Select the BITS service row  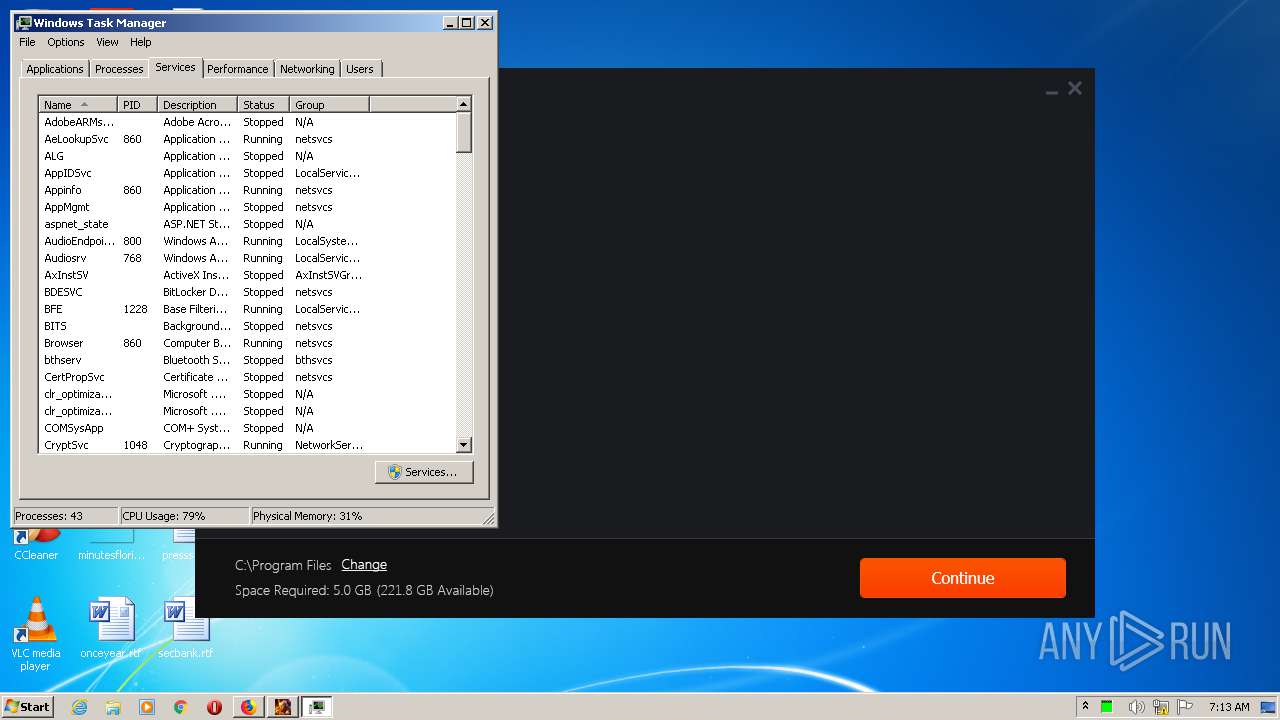(x=247, y=326)
